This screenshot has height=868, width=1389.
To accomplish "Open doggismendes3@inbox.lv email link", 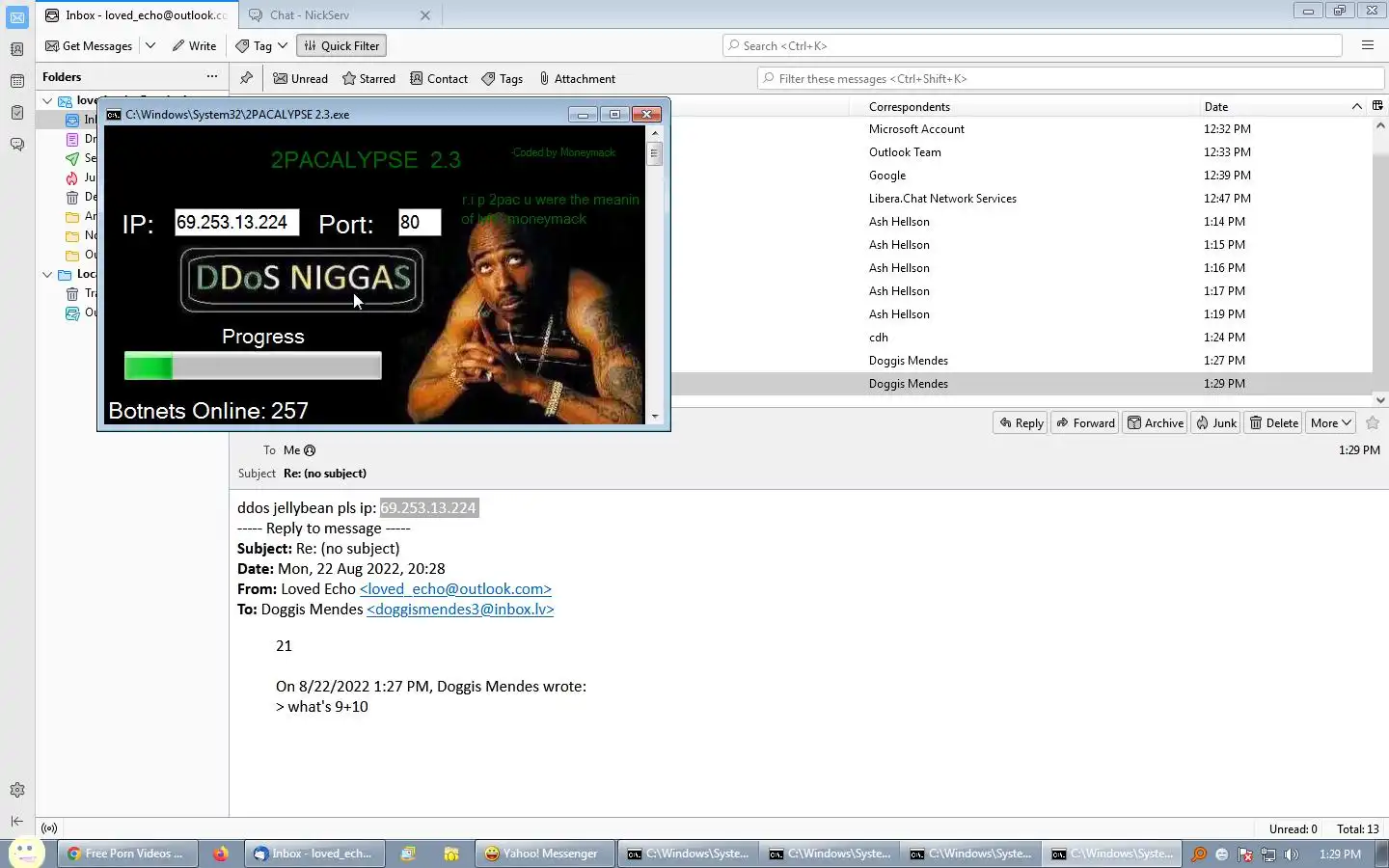I will (x=460, y=610).
